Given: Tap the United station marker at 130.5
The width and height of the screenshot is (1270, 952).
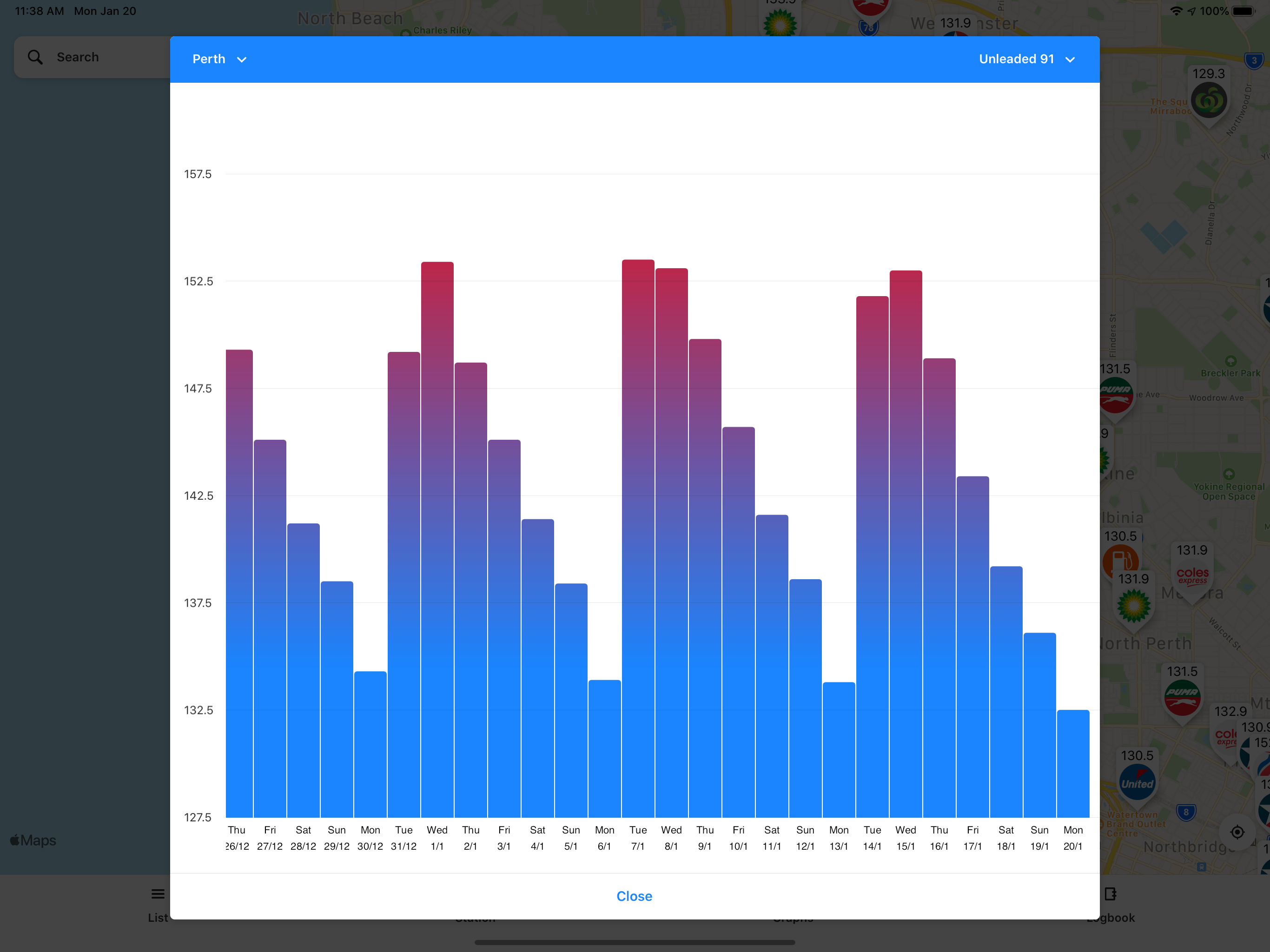Looking at the screenshot, I should (x=1137, y=783).
